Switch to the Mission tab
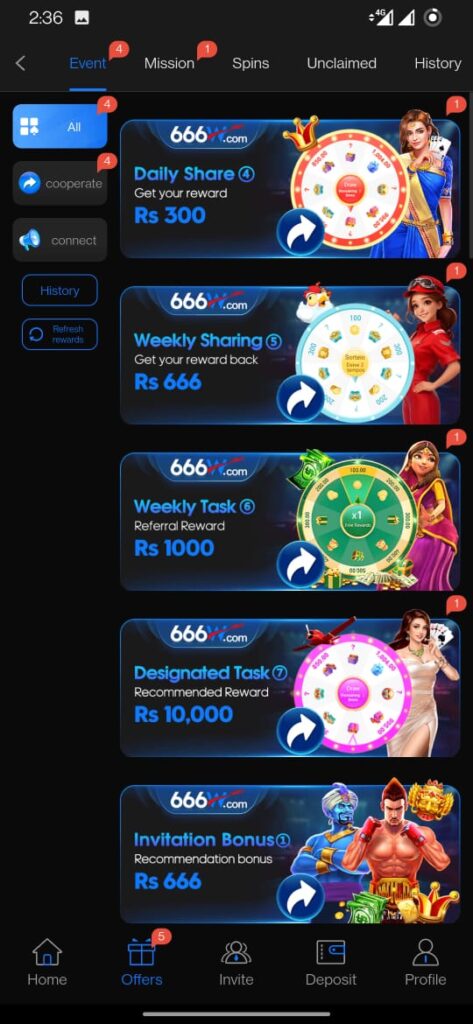The width and height of the screenshot is (473, 1024). tap(169, 63)
